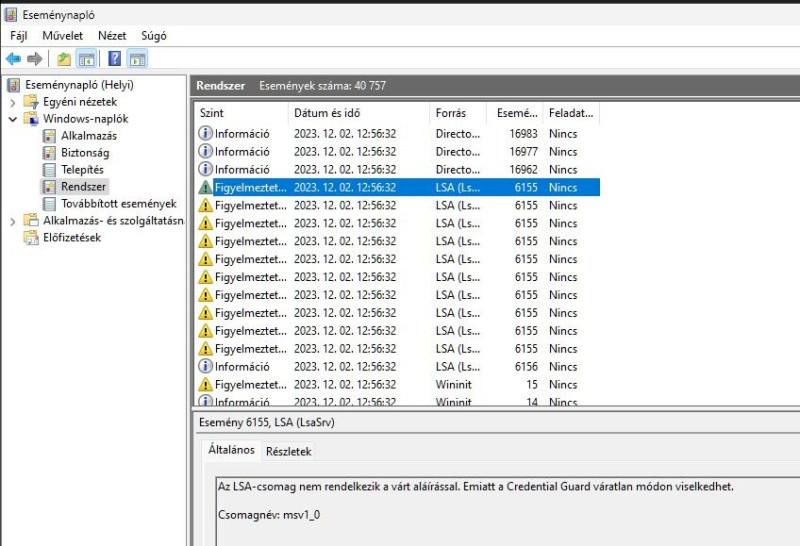
Task: Click the info icon on row 16962
Action: (x=205, y=169)
